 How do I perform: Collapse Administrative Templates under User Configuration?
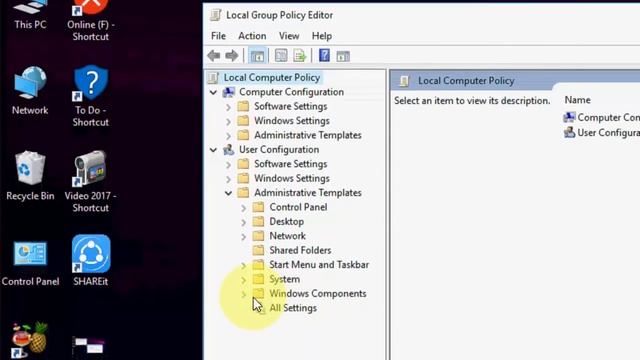coord(228,193)
